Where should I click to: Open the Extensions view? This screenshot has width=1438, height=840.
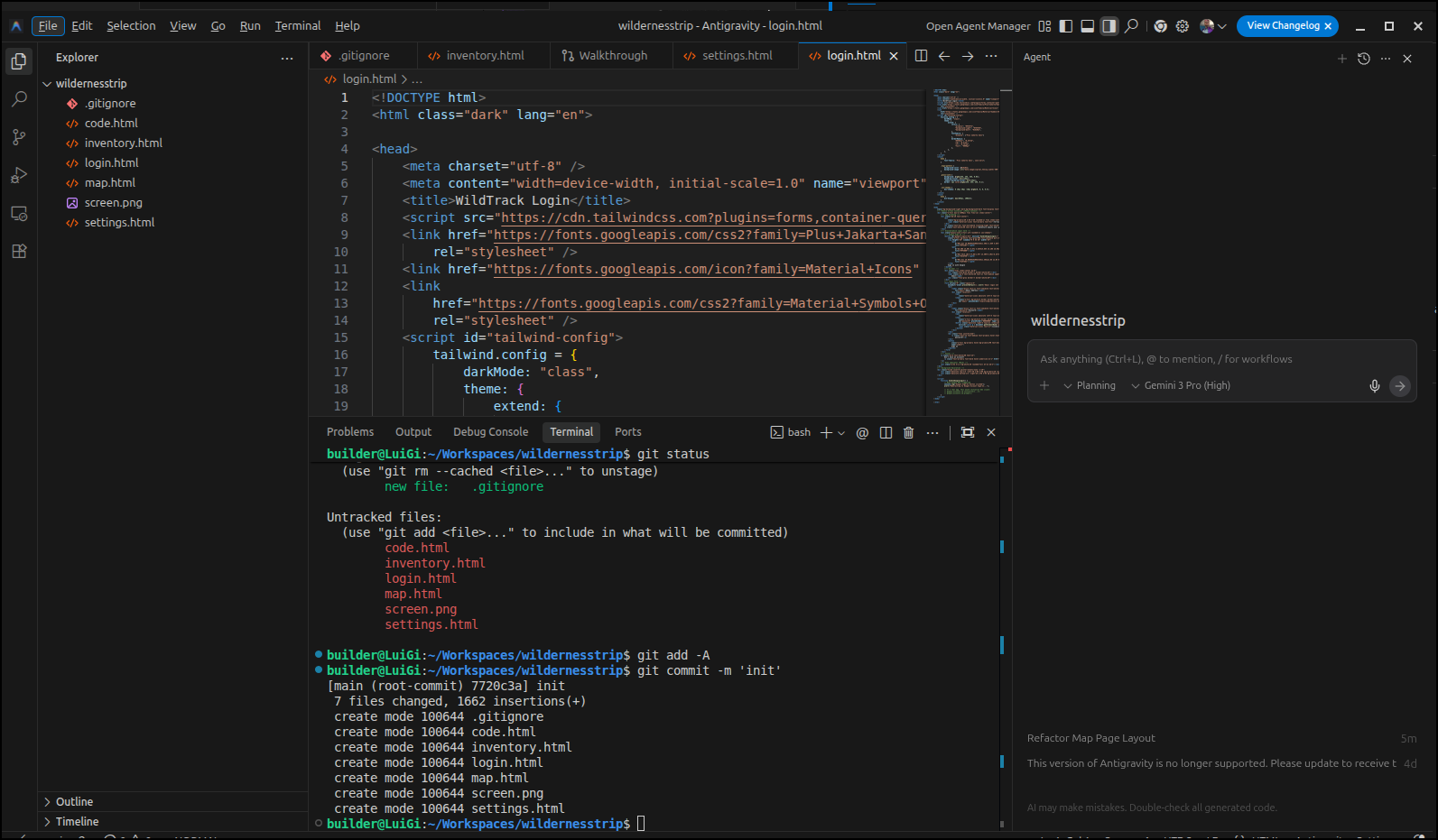pyautogui.click(x=19, y=252)
